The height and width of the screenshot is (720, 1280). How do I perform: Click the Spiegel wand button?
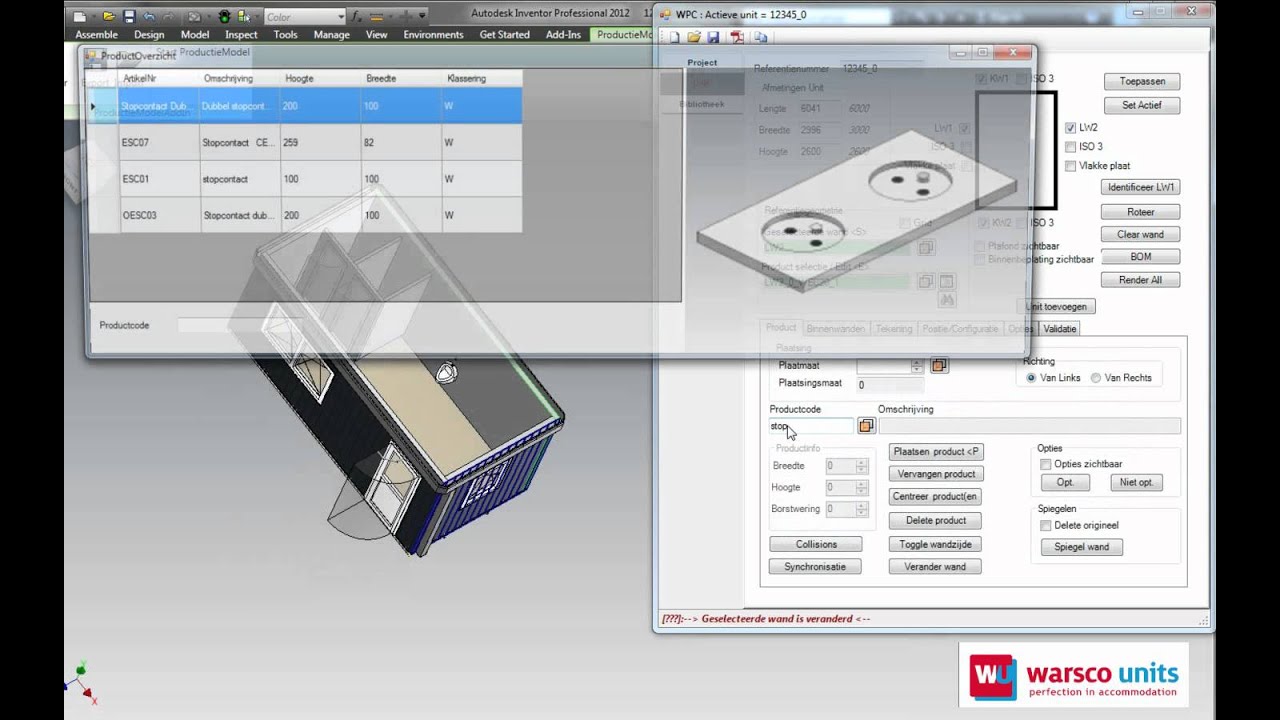(1082, 547)
